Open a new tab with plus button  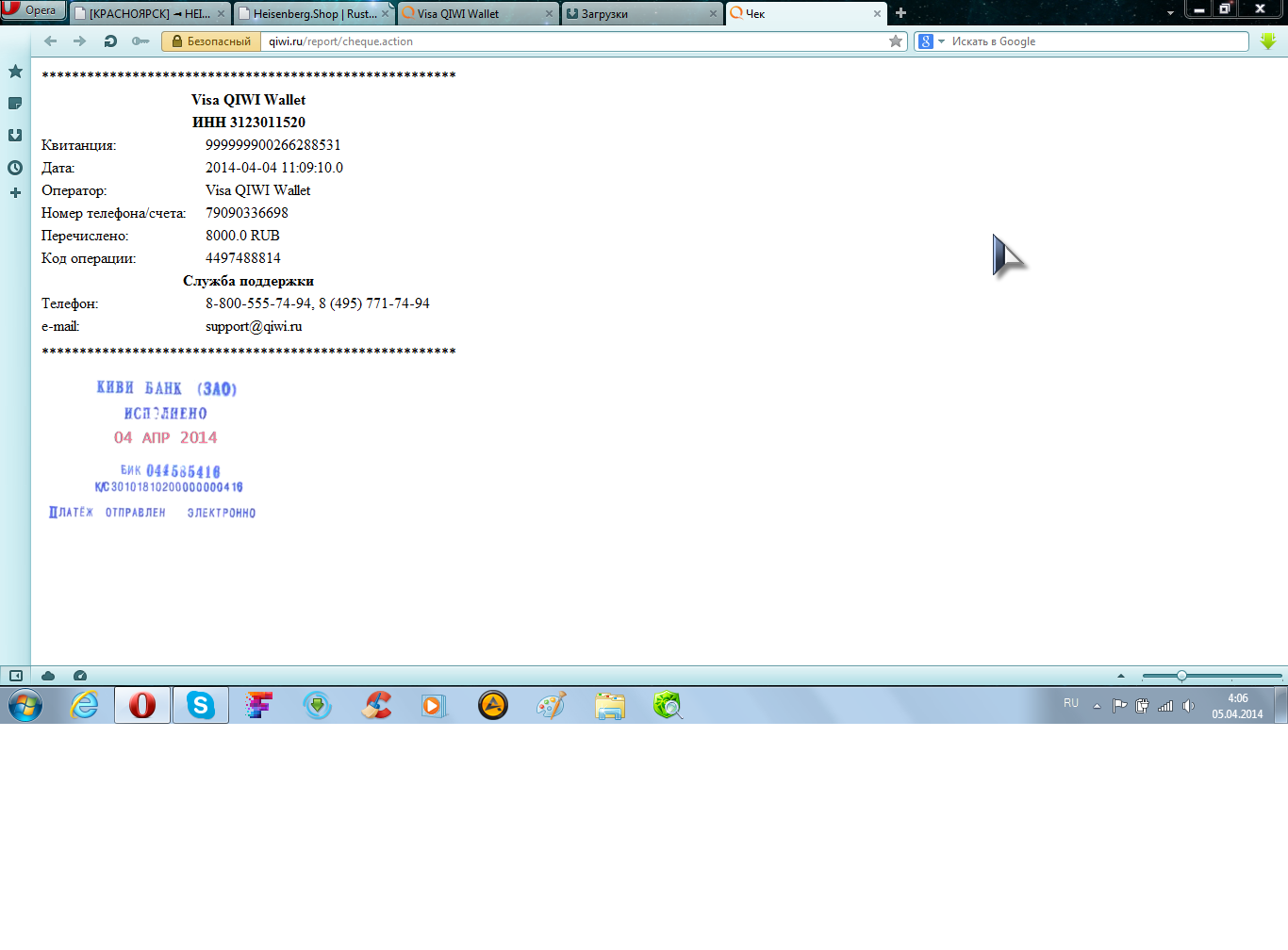[900, 13]
